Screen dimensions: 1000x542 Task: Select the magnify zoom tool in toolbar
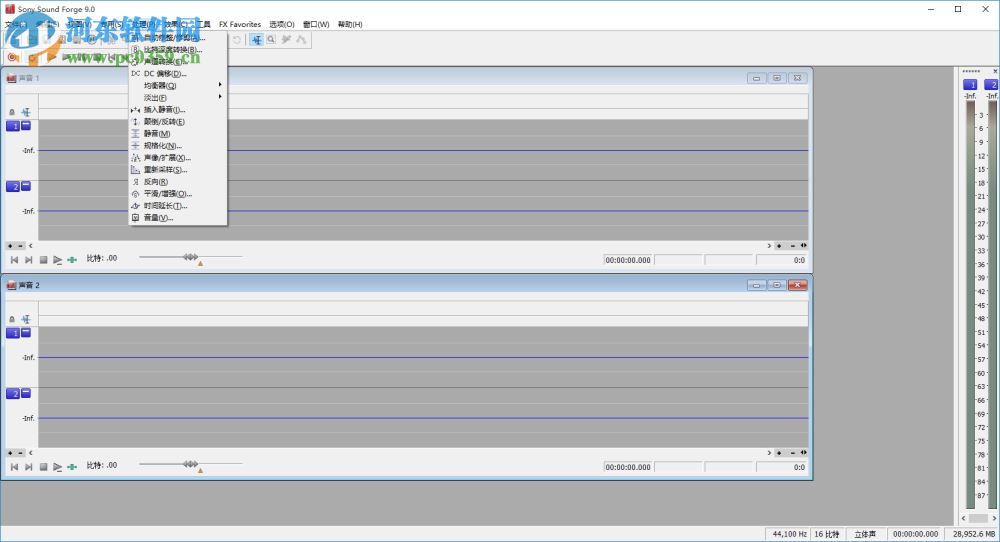coord(271,40)
